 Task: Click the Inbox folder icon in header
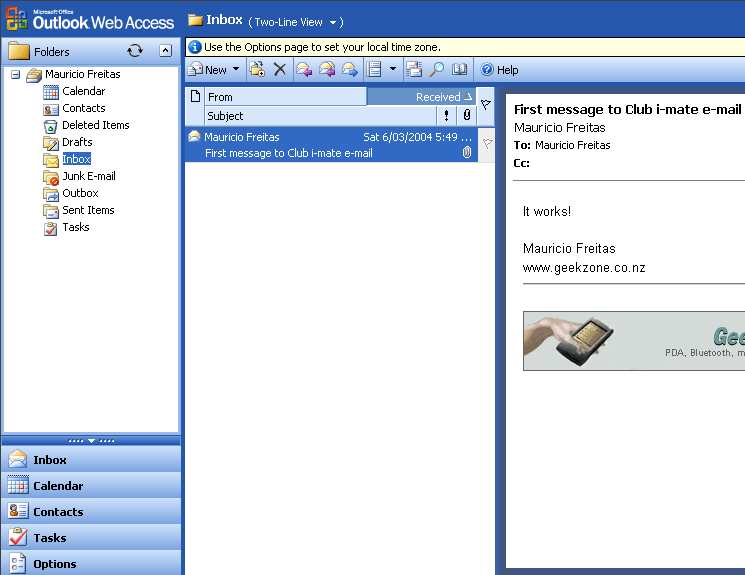(x=195, y=19)
